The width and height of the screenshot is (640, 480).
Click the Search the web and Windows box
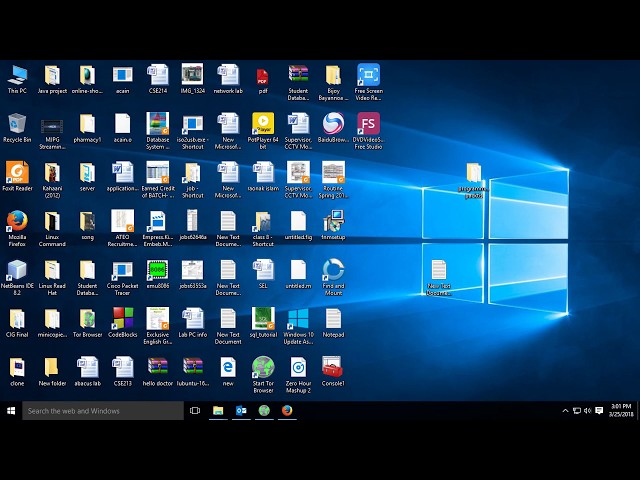[x=102, y=410]
